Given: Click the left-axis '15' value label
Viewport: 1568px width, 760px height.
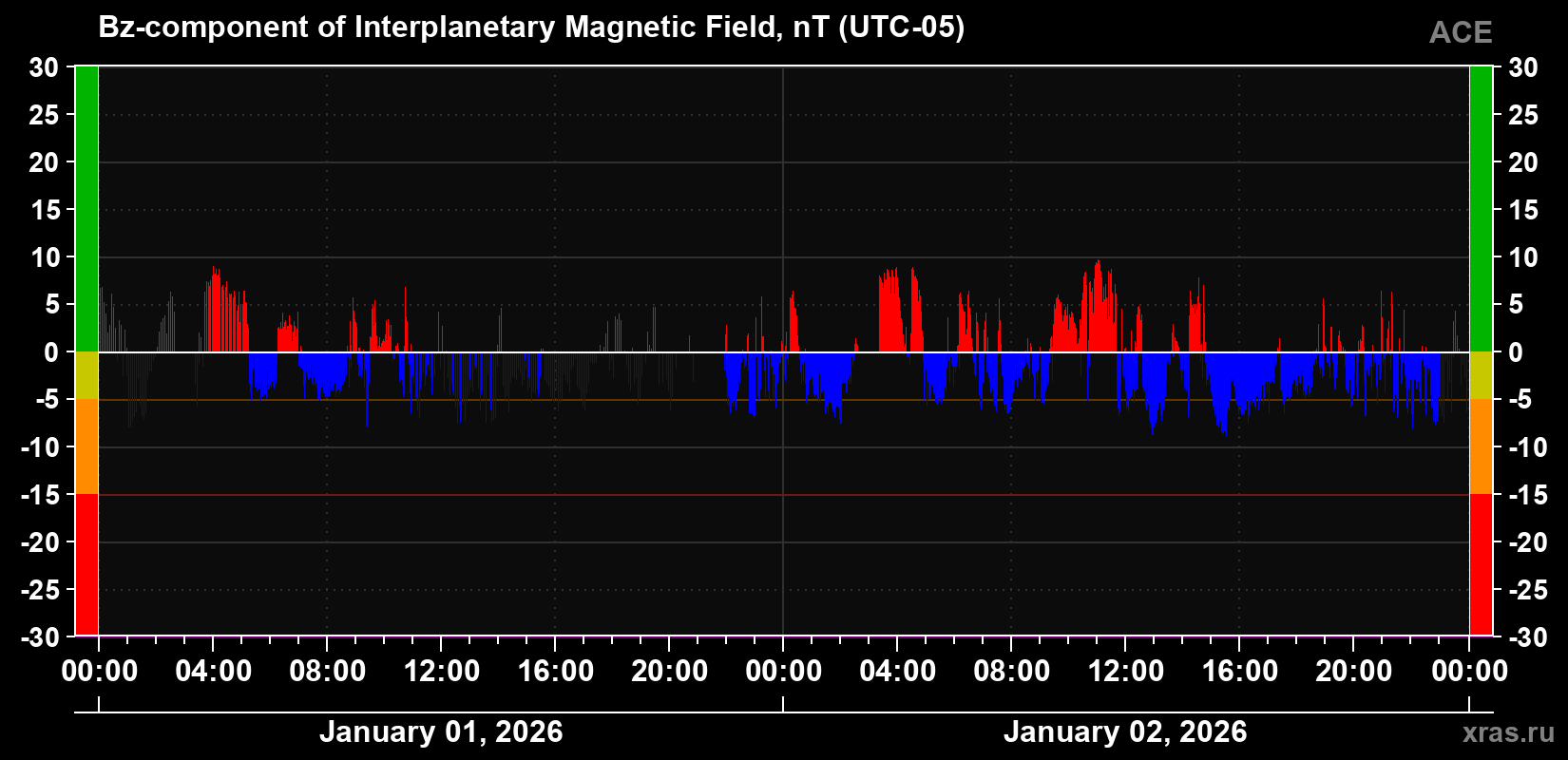Looking at the screenshot, I should (x=44, y=210).
